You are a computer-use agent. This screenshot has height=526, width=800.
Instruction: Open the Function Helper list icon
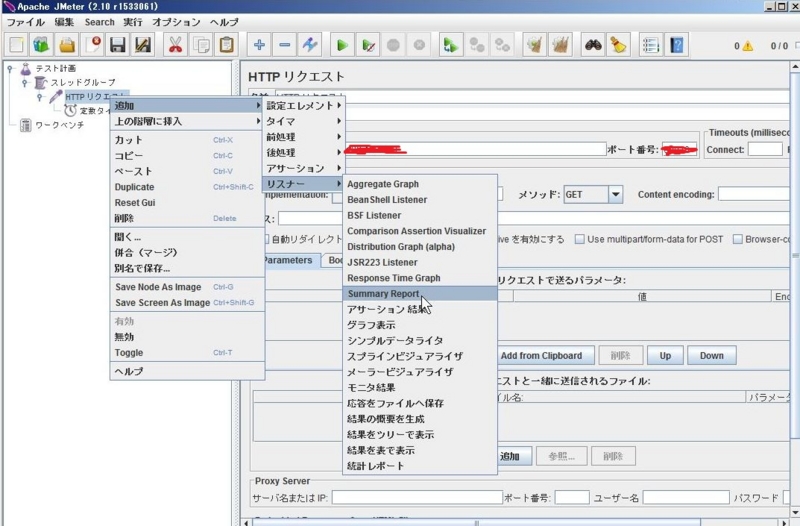pos(651,45)
